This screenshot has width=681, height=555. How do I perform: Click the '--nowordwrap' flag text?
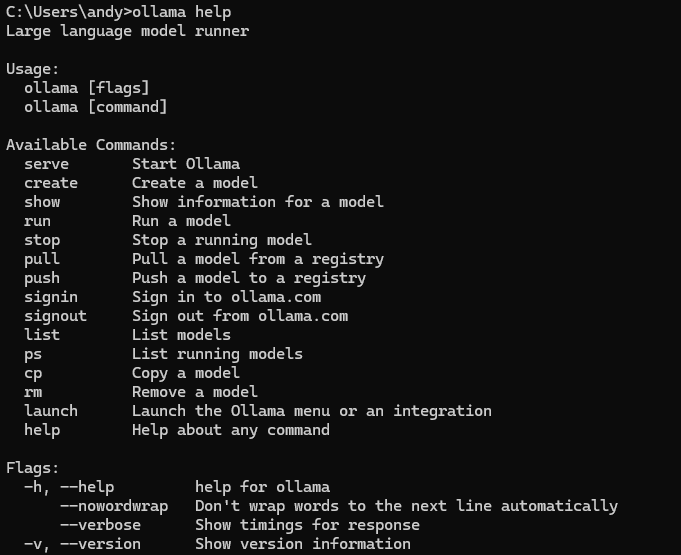pos(114,506)
